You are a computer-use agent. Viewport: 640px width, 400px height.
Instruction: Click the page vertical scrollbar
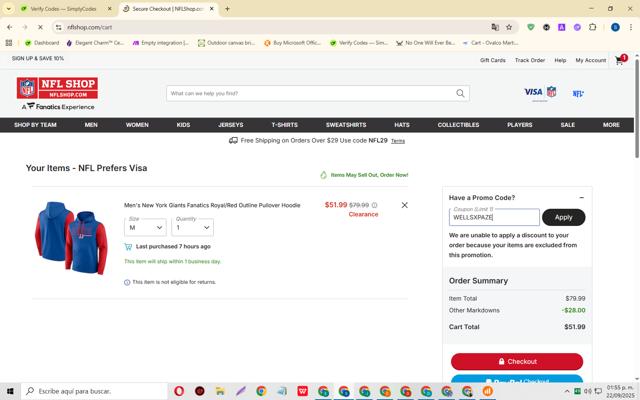pos(636,109)
